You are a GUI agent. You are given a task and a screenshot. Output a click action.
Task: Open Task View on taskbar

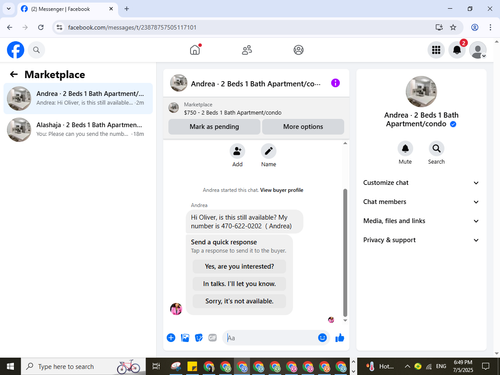tap(156, 367)
